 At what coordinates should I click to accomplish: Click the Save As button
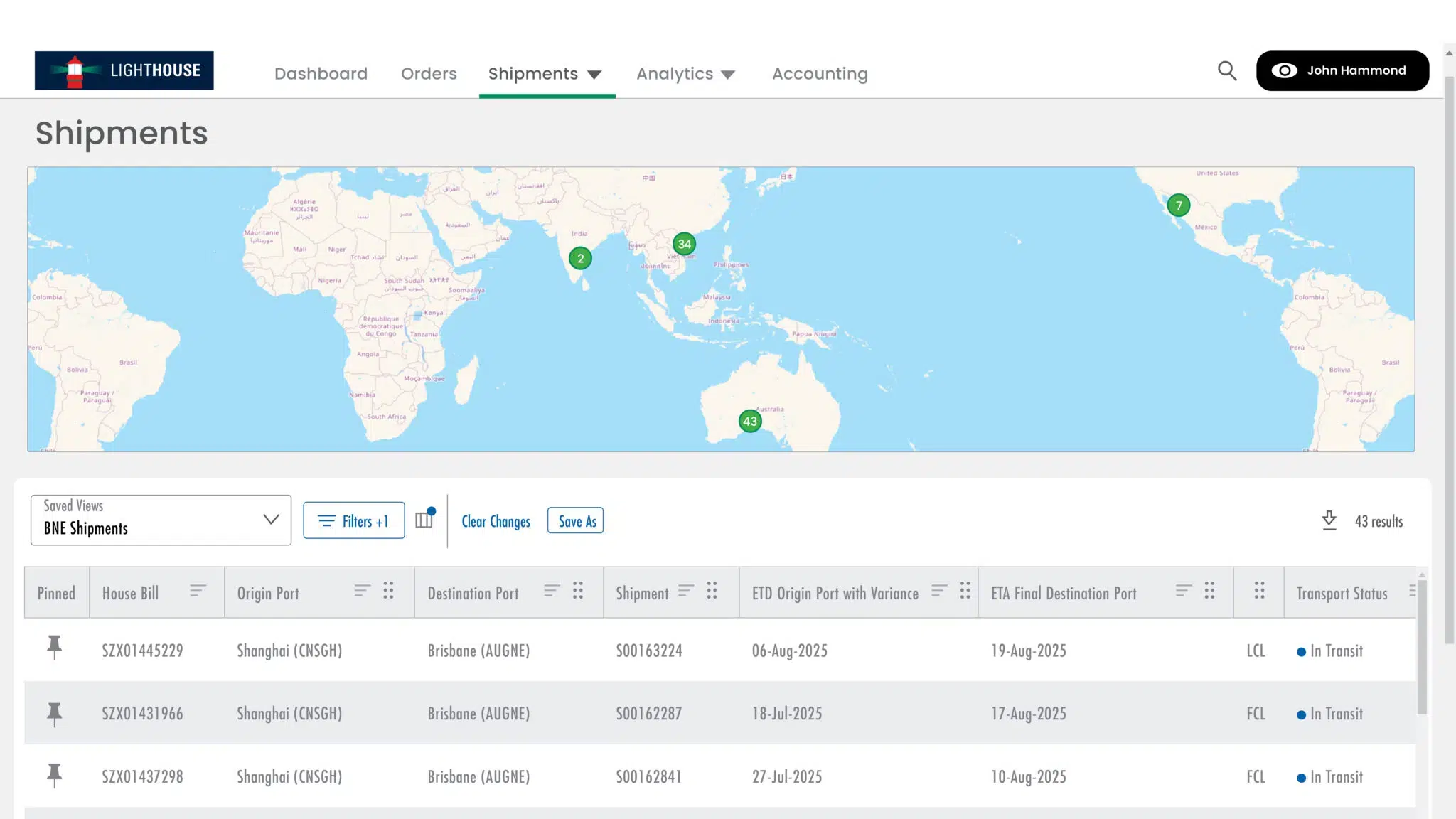point(575,520)
